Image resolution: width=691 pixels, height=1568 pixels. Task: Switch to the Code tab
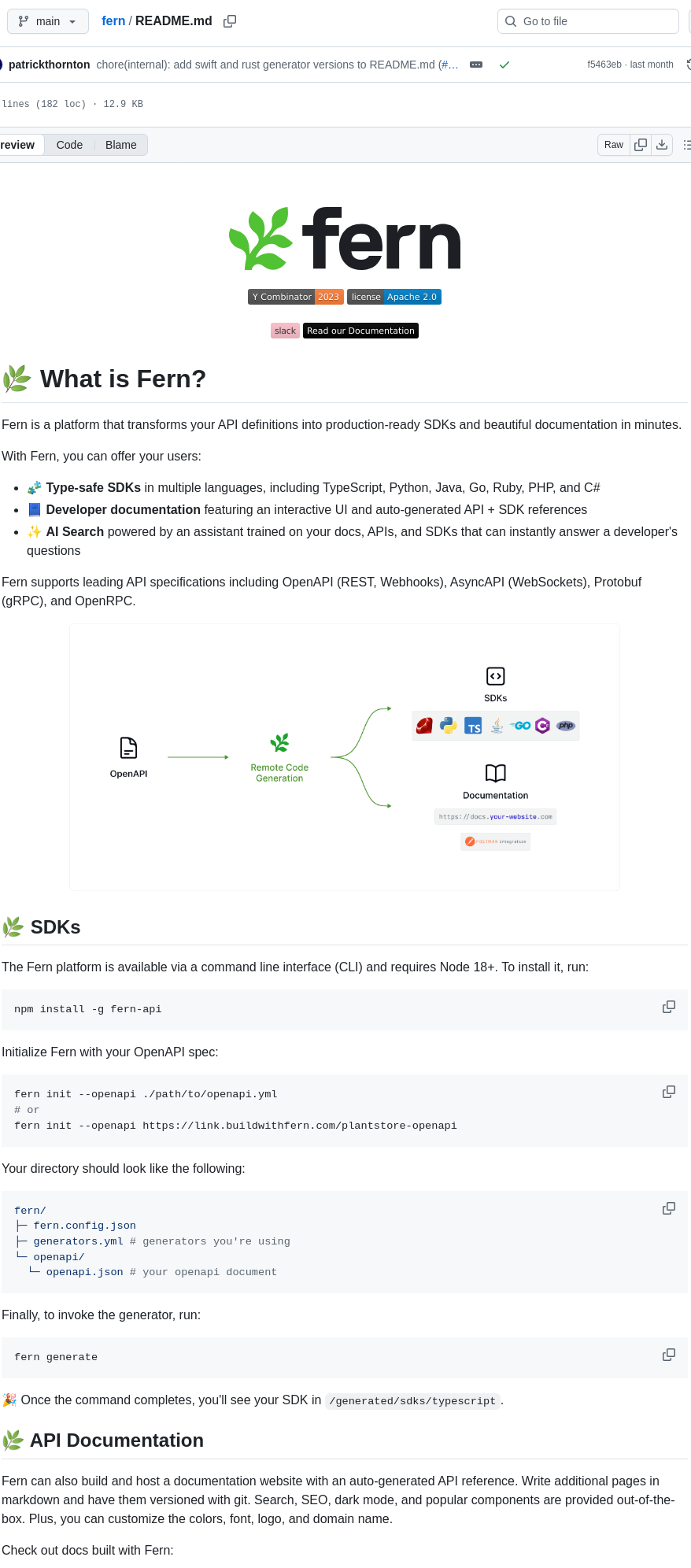pos(68,145)
